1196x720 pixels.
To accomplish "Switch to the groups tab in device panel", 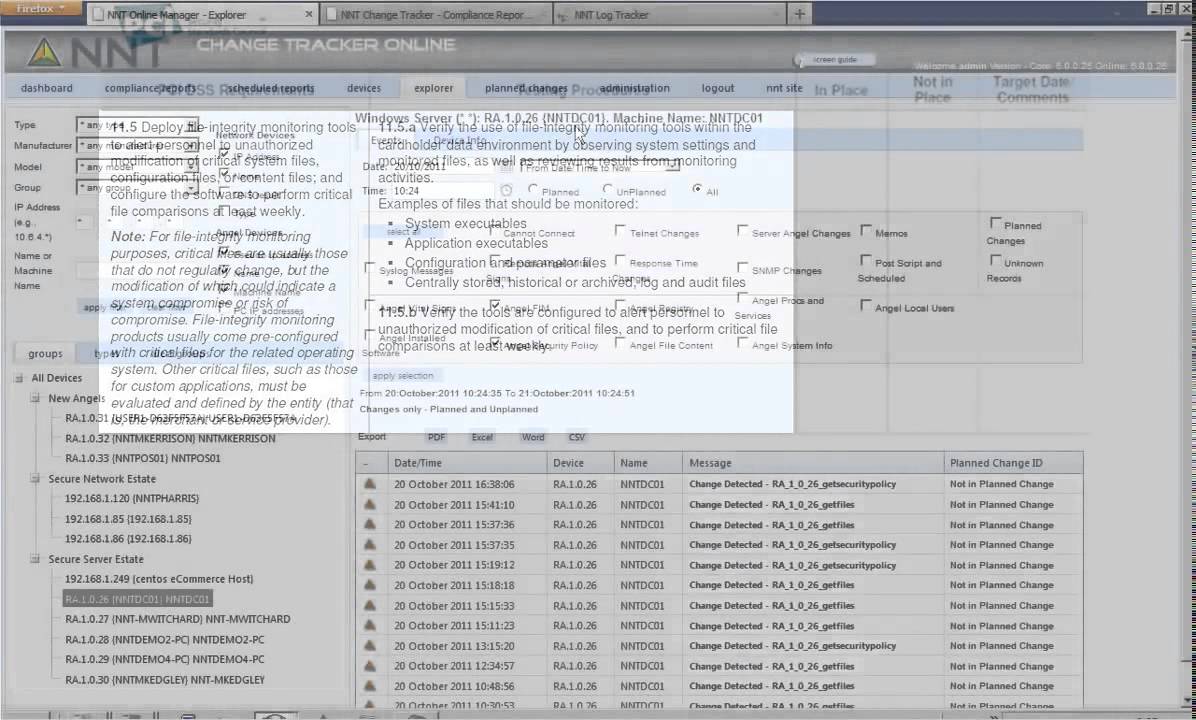I will point(45,353).
